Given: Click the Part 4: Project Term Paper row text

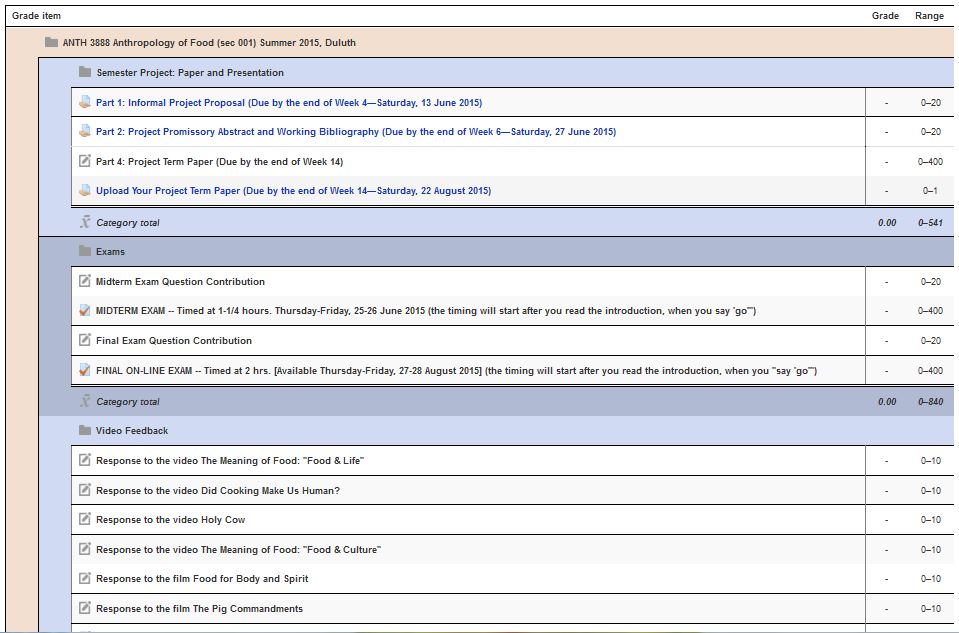Looking at the screenshot, I should point(220,162).
